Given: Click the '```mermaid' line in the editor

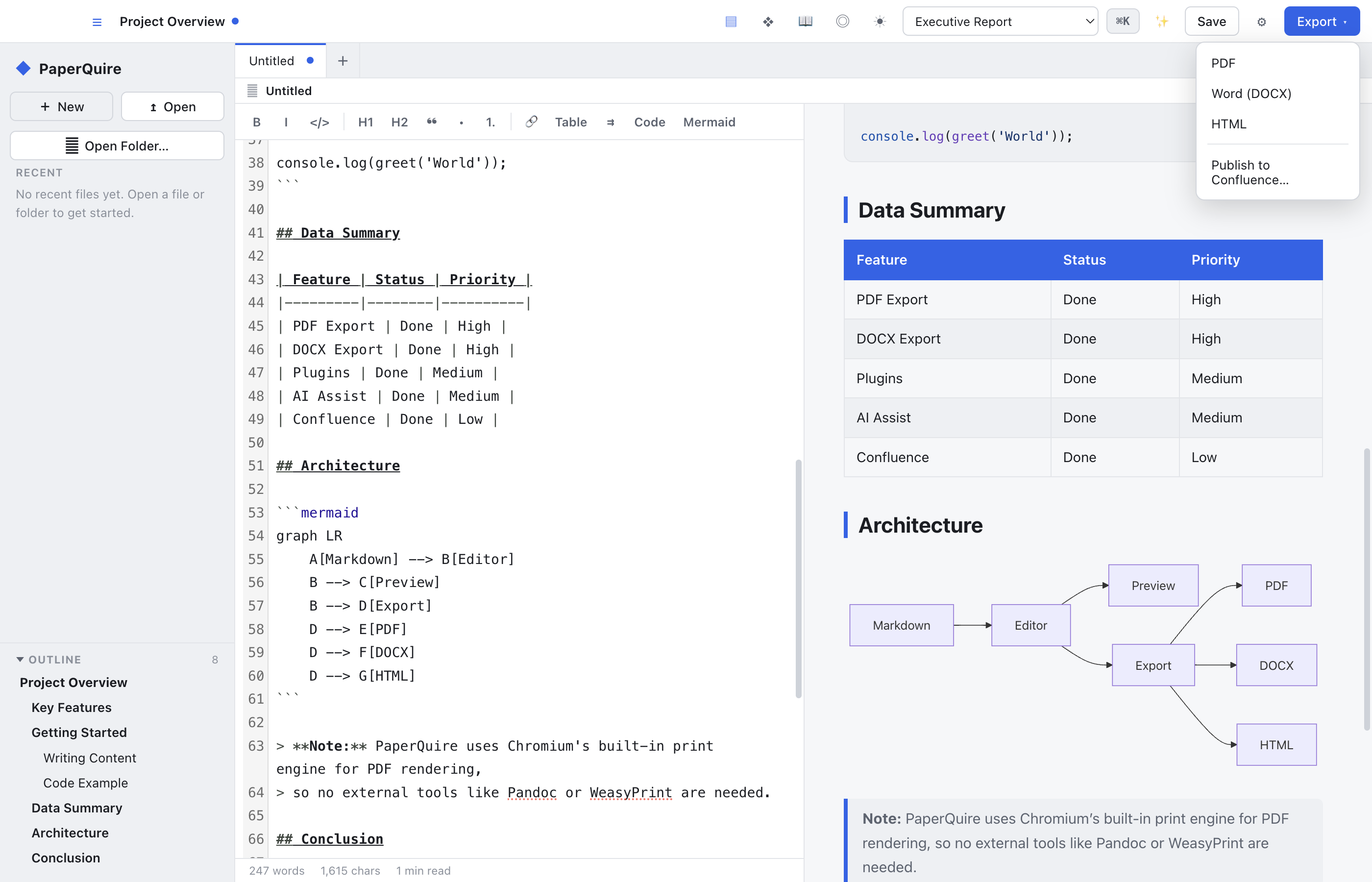Looking at the screenshot, I should point(317,512).
